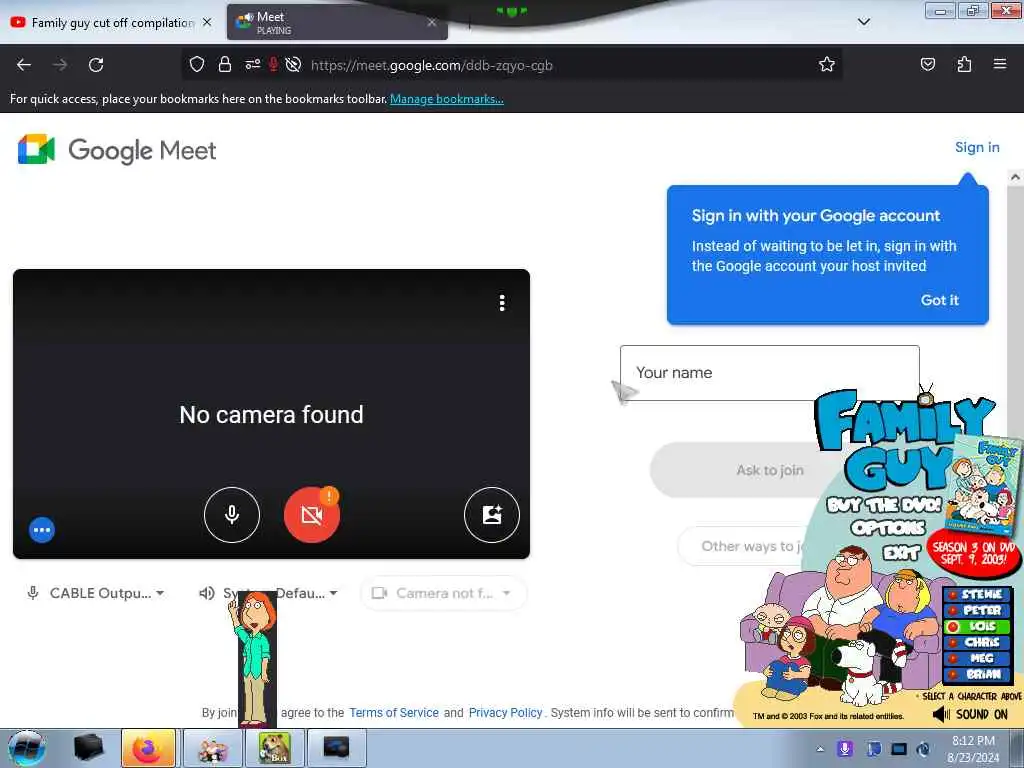Open site permissions icon in address bar
Viewport: 1024px width, 768px height.
click(252, 64)
